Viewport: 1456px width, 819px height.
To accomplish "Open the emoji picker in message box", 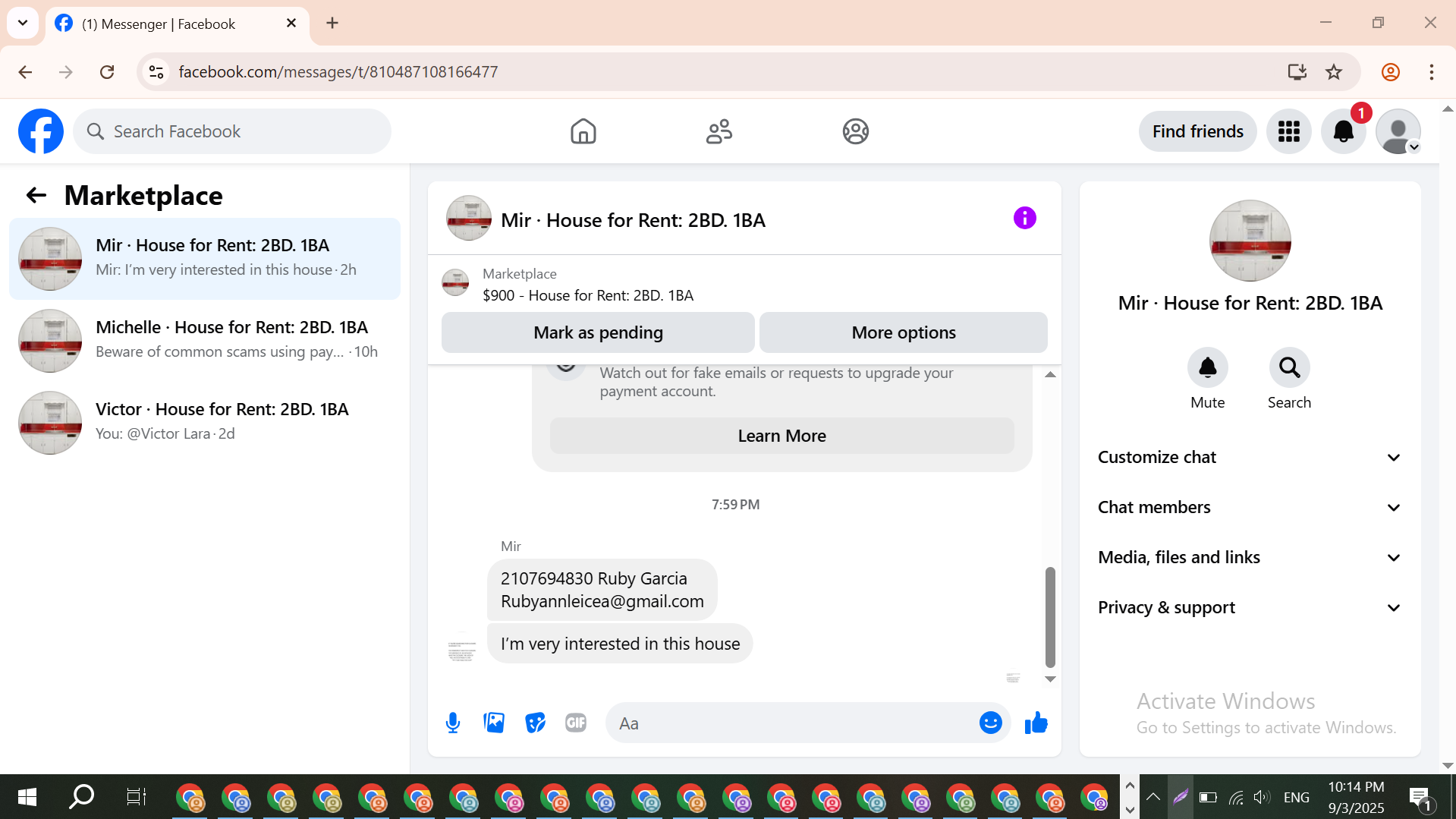I will click(990, 723).
